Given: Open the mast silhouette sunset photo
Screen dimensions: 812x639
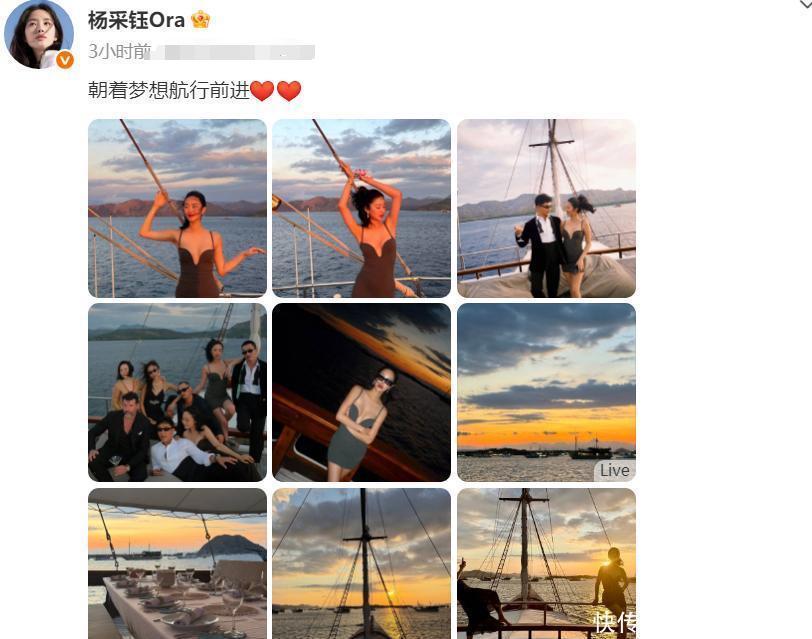Looking at the screenshot, I should [361, 563].
